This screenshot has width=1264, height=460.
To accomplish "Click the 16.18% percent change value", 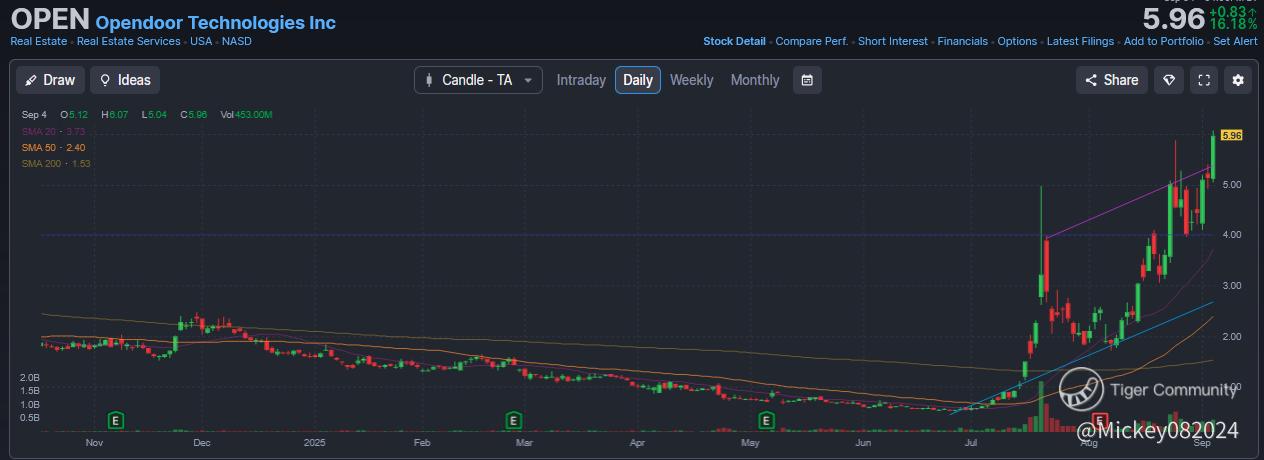I will (x=1233, y=23).
